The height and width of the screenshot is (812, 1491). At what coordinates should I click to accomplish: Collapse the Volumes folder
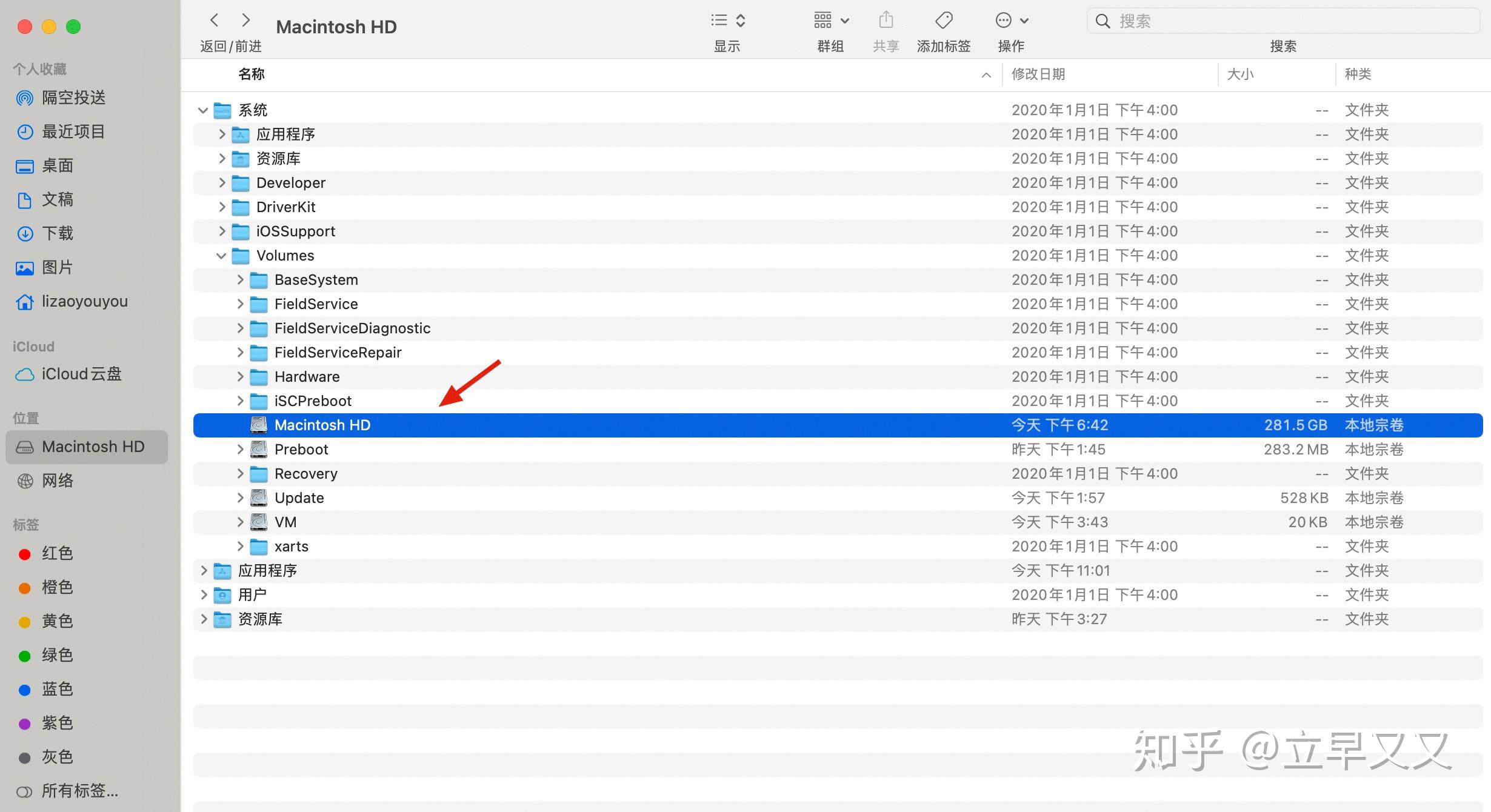click(x=221, y=256)
